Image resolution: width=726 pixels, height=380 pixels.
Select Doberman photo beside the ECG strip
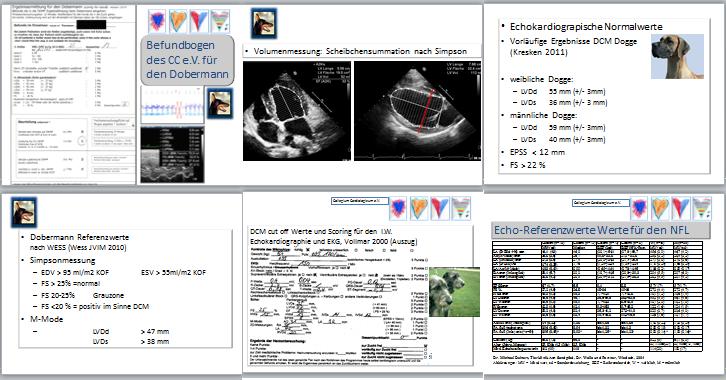click(219, 103)
